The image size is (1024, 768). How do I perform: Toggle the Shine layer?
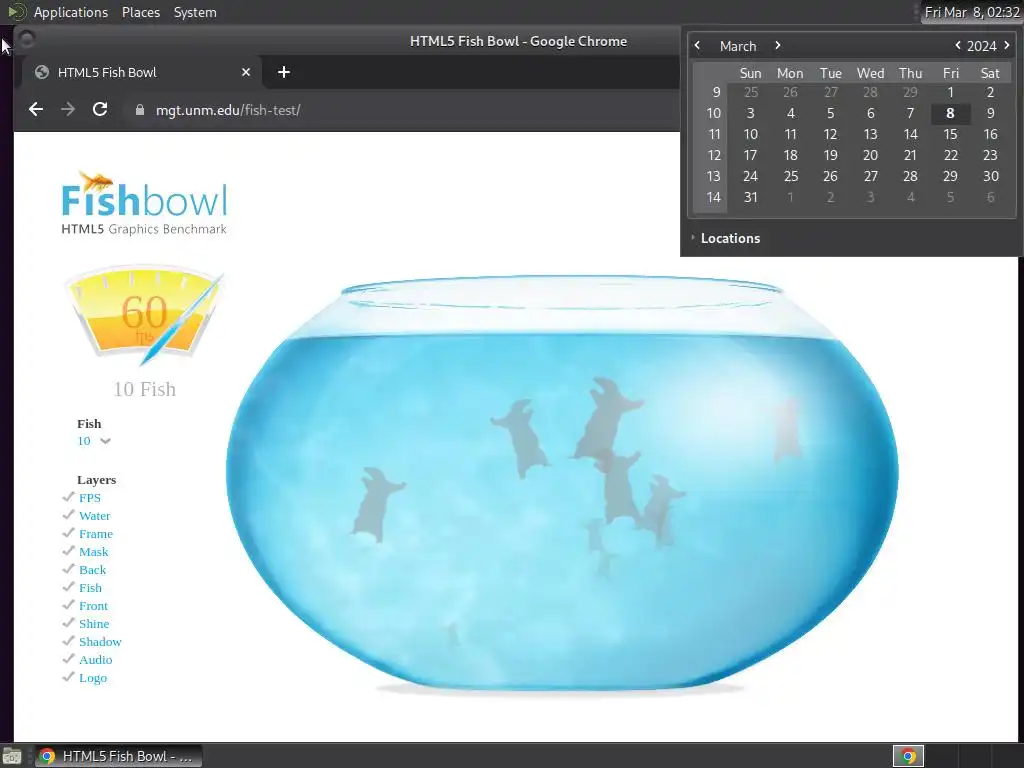[x=69, y=623]
